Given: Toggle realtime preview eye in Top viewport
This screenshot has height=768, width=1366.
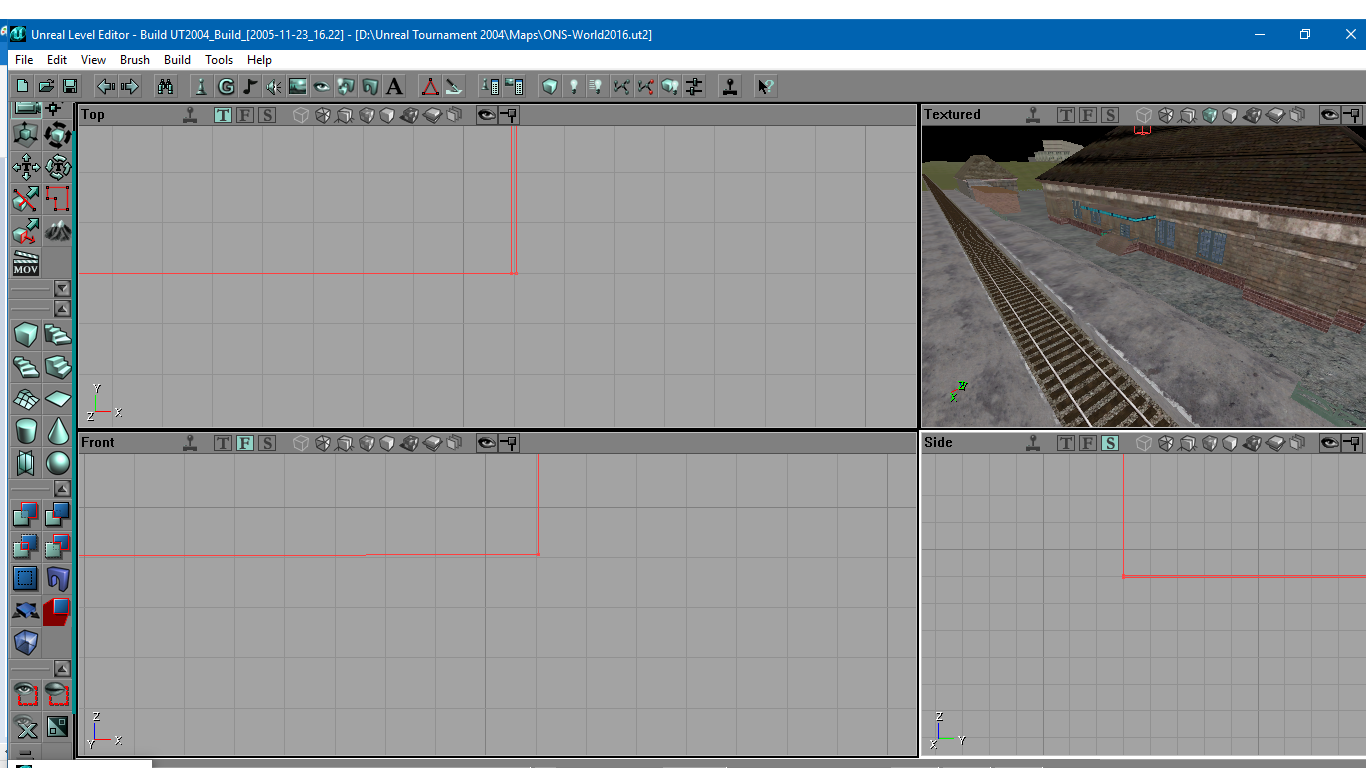Looking at the screenshot, I should pos(486,115).
